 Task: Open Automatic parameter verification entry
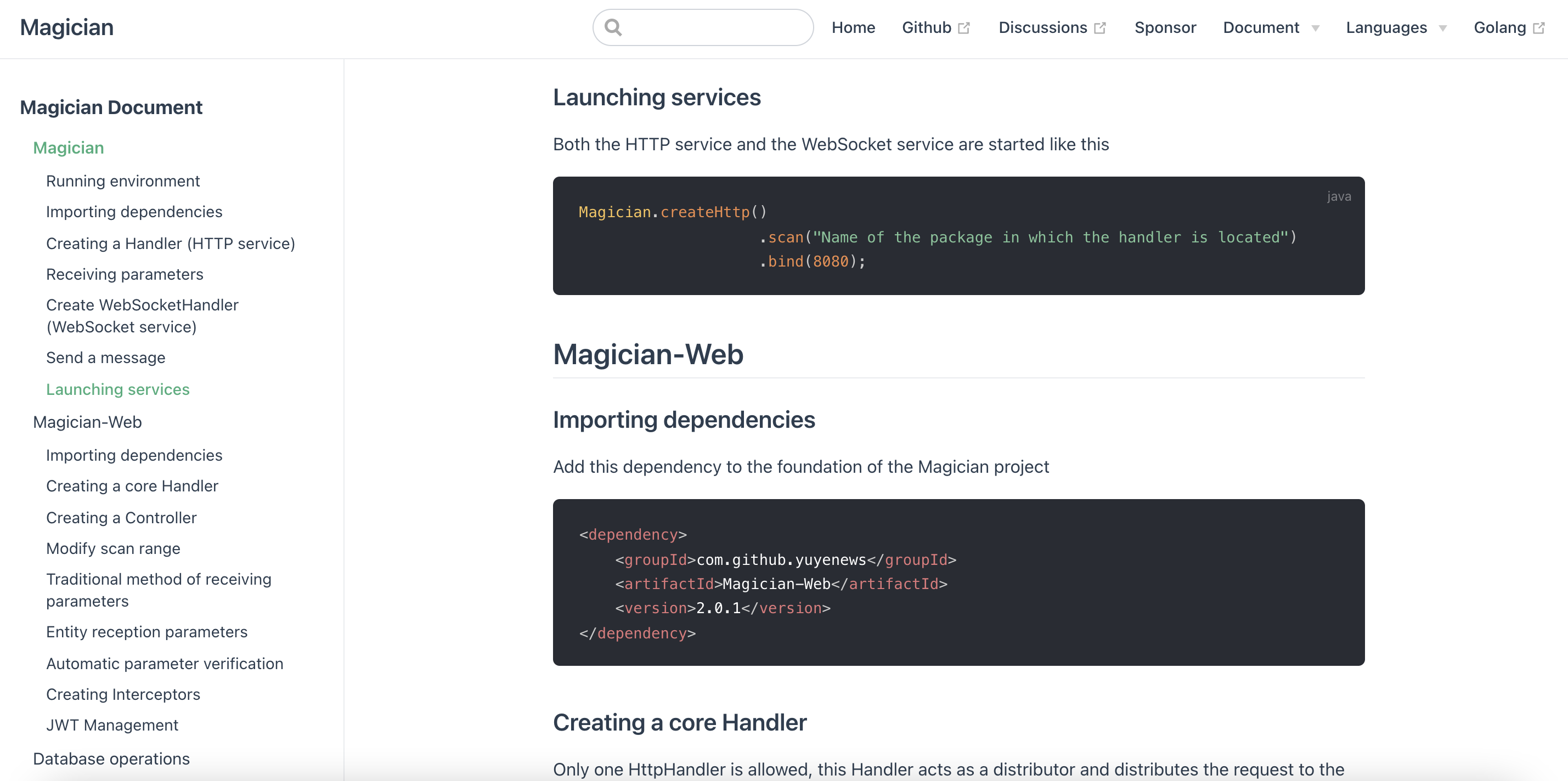[x=165, y=663]
